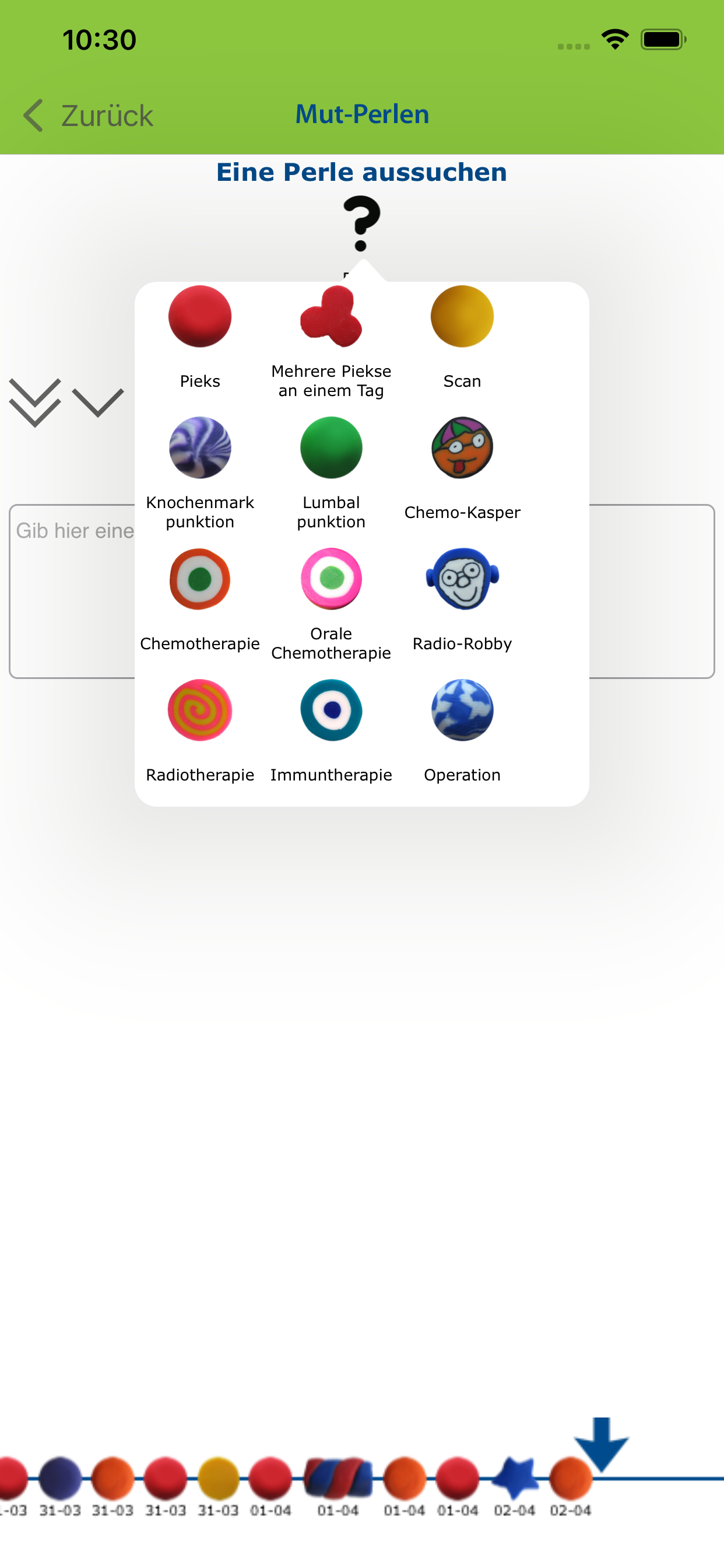Screen dimensions: 724x1568
Task: Select the Chemo-Kasper face bead
Action: 462,447
